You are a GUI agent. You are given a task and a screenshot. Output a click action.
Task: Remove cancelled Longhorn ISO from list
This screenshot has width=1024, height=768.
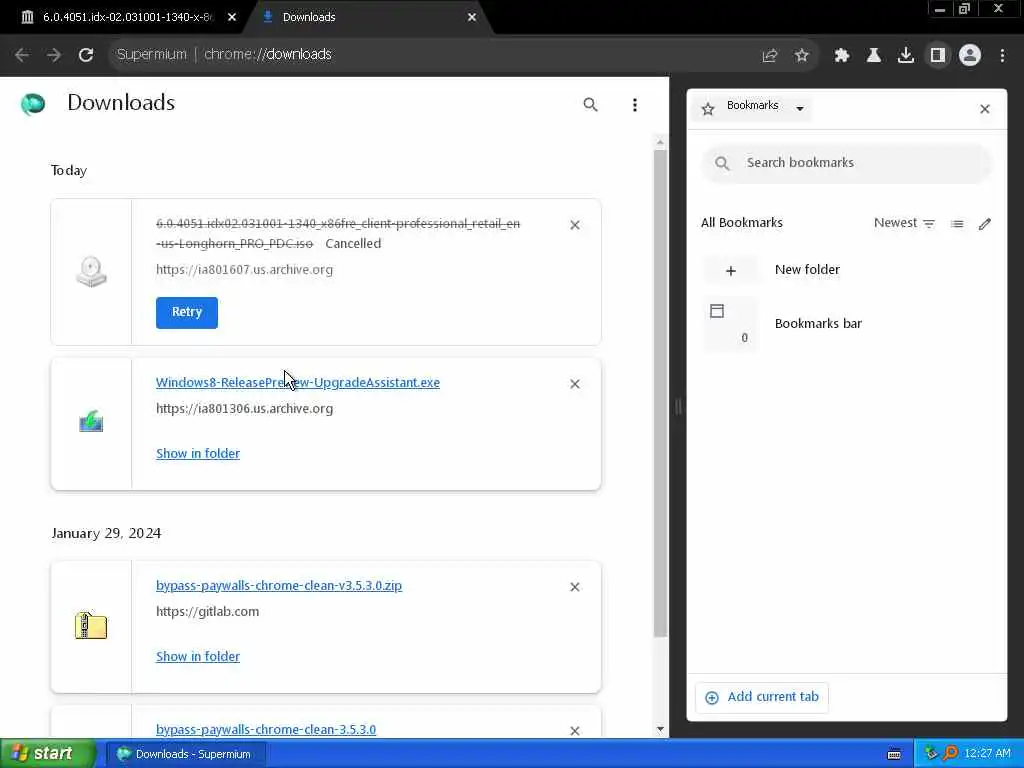coord(575,225)
